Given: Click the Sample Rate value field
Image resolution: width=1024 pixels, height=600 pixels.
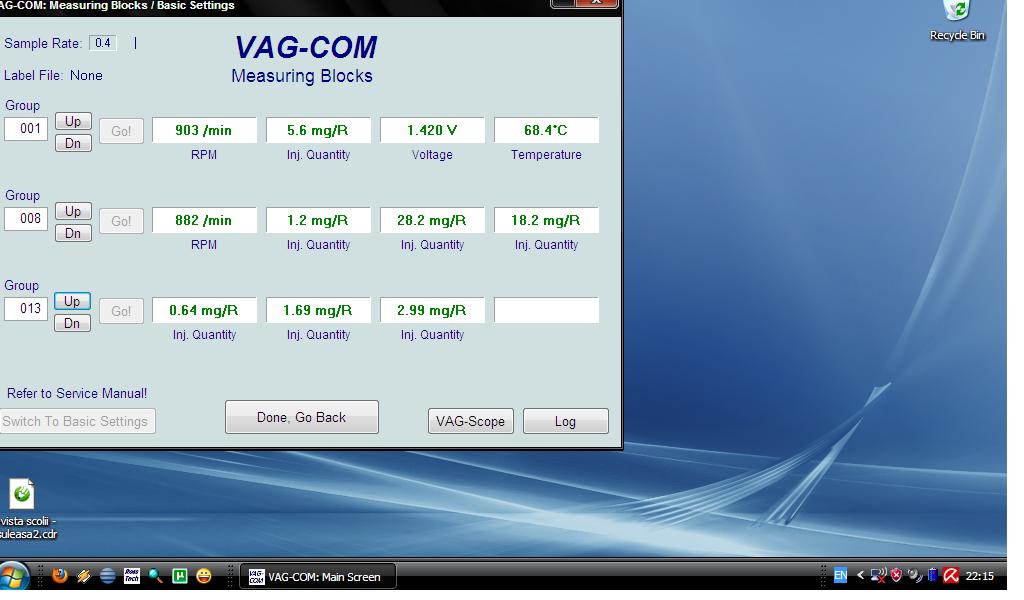Looking at the screenshot, I should tap(103, 43).
